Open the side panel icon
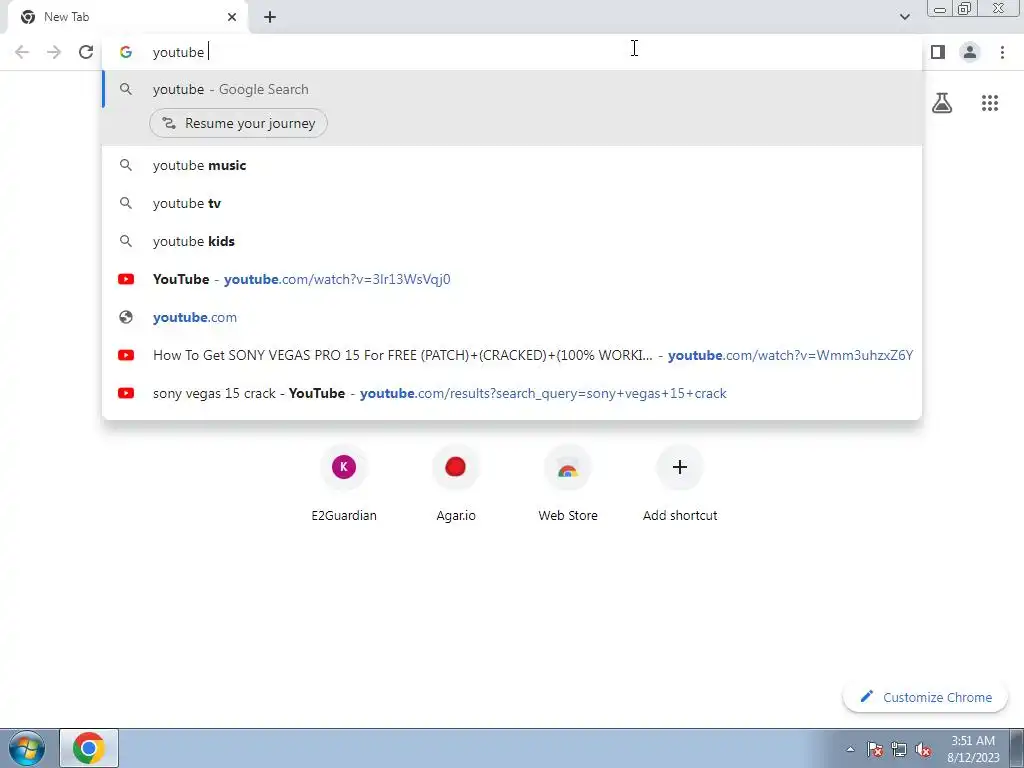The image size is (1024, 768). click(x=938, y=52)
